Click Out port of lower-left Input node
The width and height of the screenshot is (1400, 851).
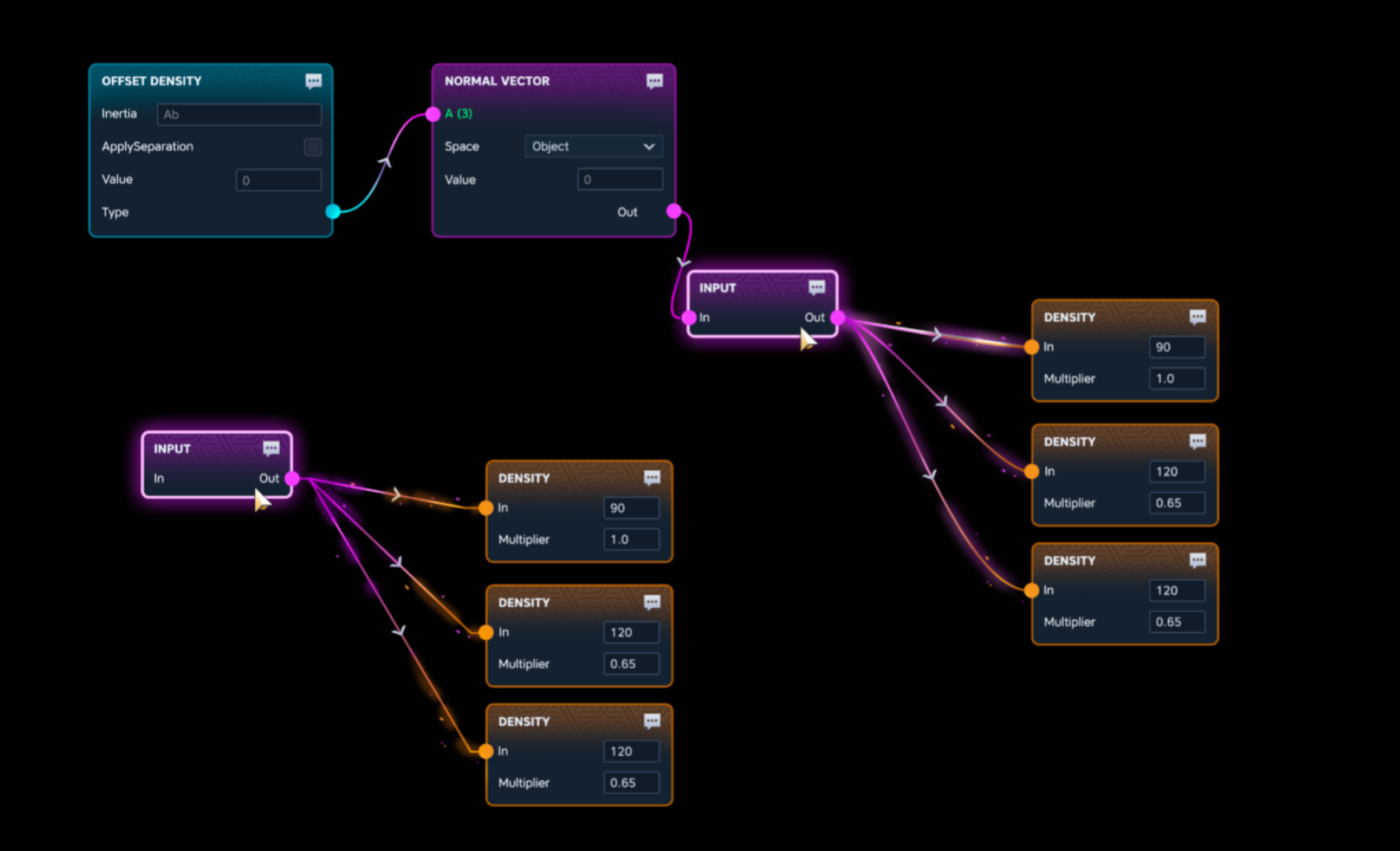pos(292,478)
